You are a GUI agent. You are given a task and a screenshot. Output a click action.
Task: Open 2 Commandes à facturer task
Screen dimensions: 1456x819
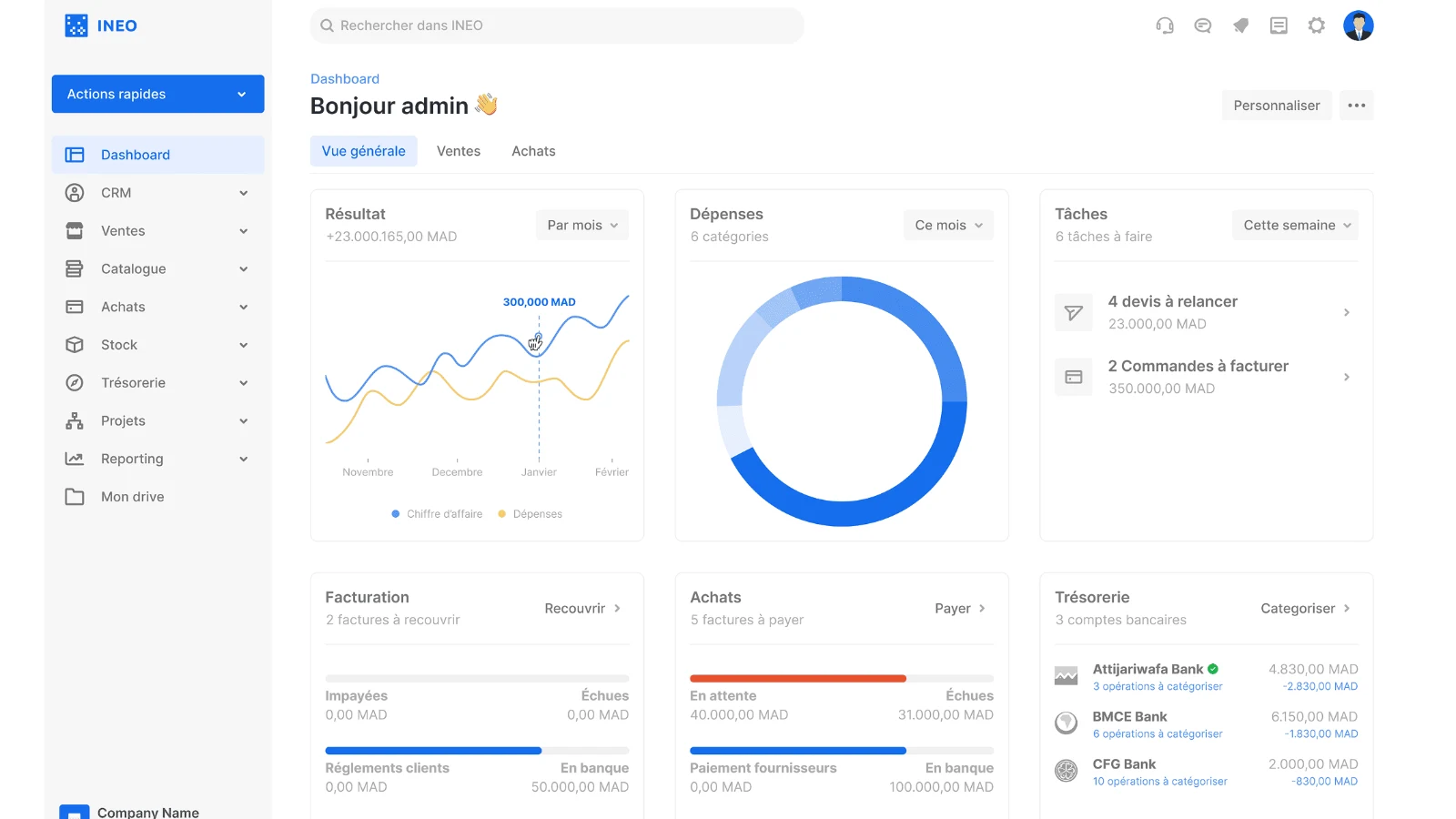pos(1206,377)
